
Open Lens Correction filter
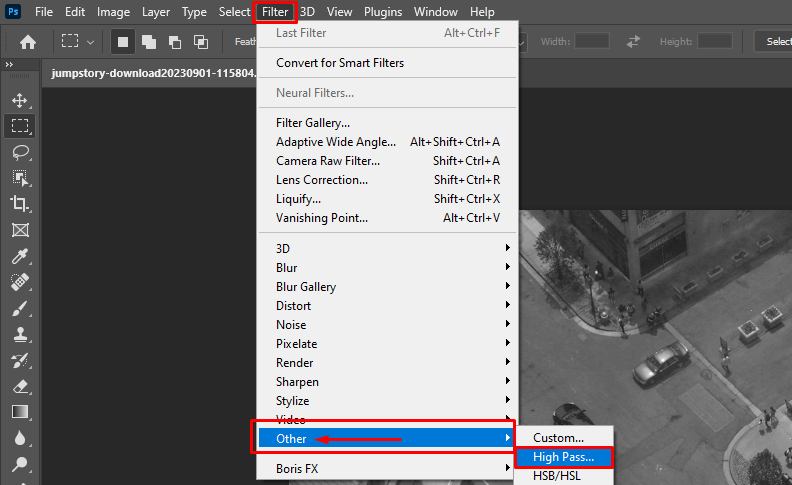click(x=387, y=180)
